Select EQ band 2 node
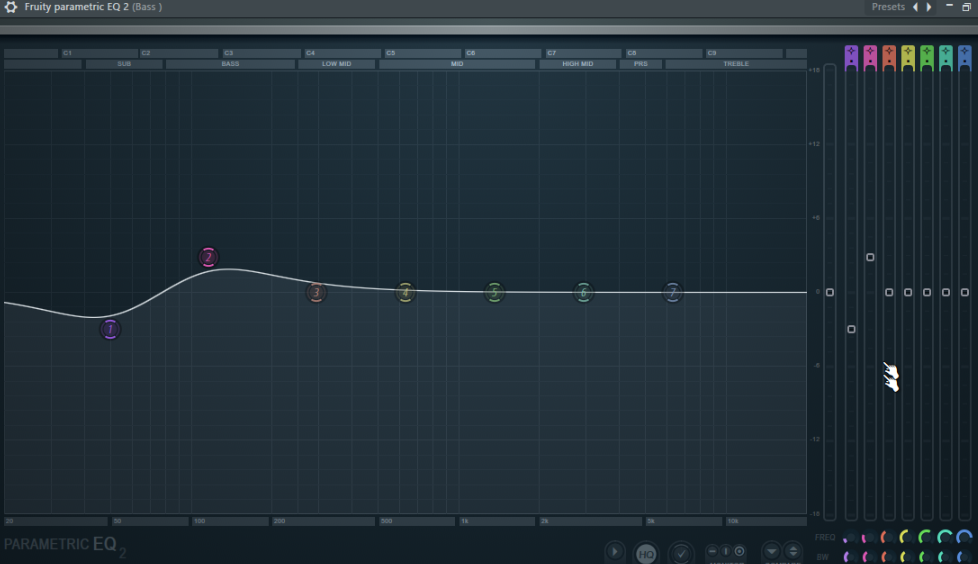The width and height of the screenshot is (978, 564). coord(208,257)
